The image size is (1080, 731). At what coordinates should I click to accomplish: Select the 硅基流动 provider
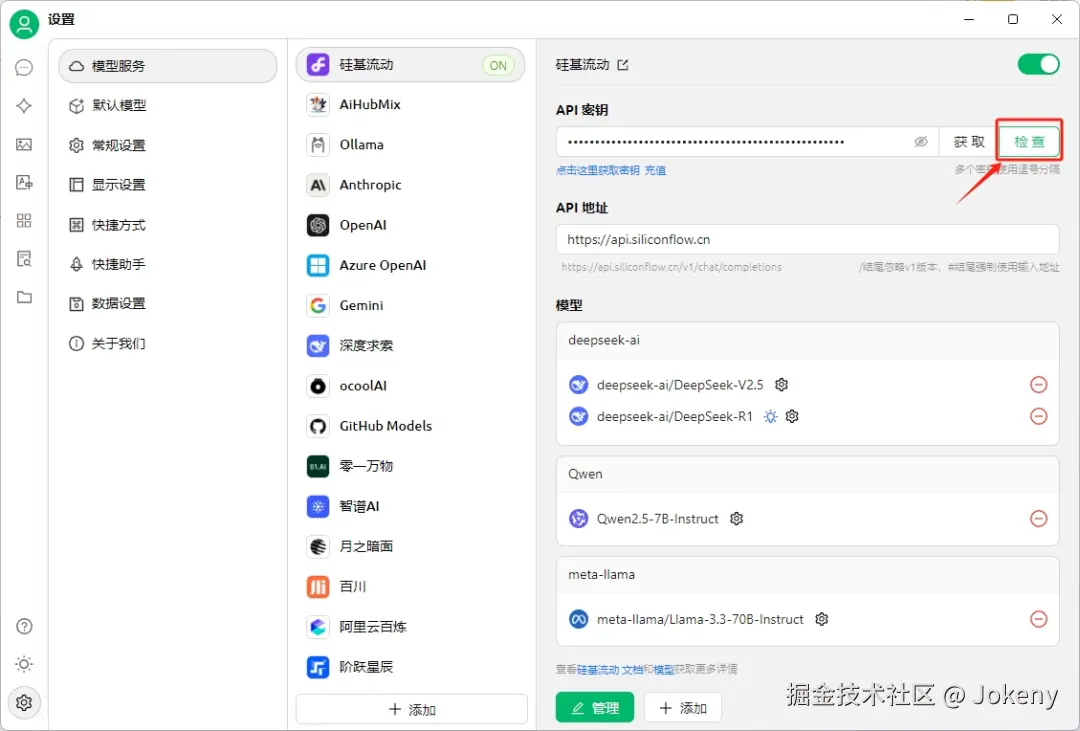pyautogui.click(x=411, y=65)
